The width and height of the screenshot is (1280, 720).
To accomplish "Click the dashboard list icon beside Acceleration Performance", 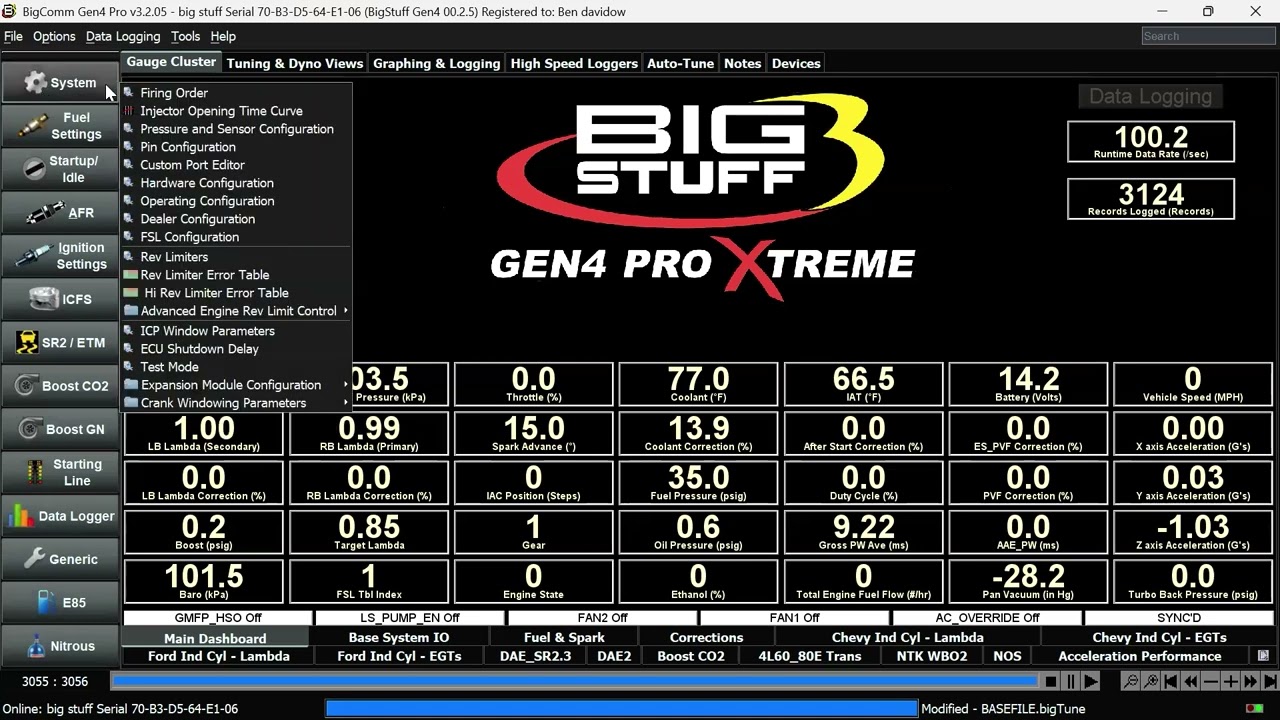I will pyautogui.click(x=1263, y=656).
